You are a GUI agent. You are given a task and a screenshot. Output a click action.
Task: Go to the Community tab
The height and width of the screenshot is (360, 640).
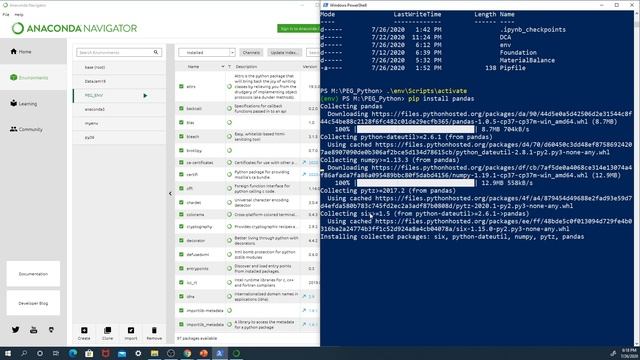tap(33, 129)
